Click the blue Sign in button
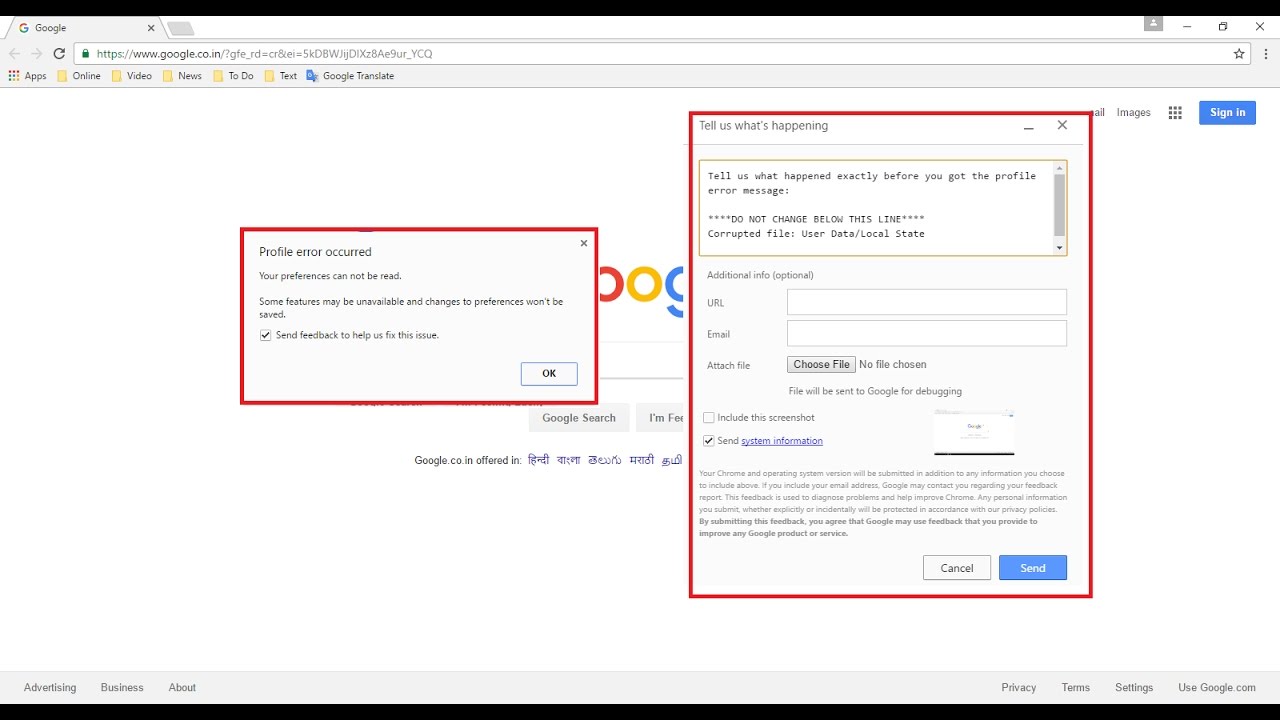Image resolution: width=1280 pixels, height=720 pixels. click(x=1227, y=112)
